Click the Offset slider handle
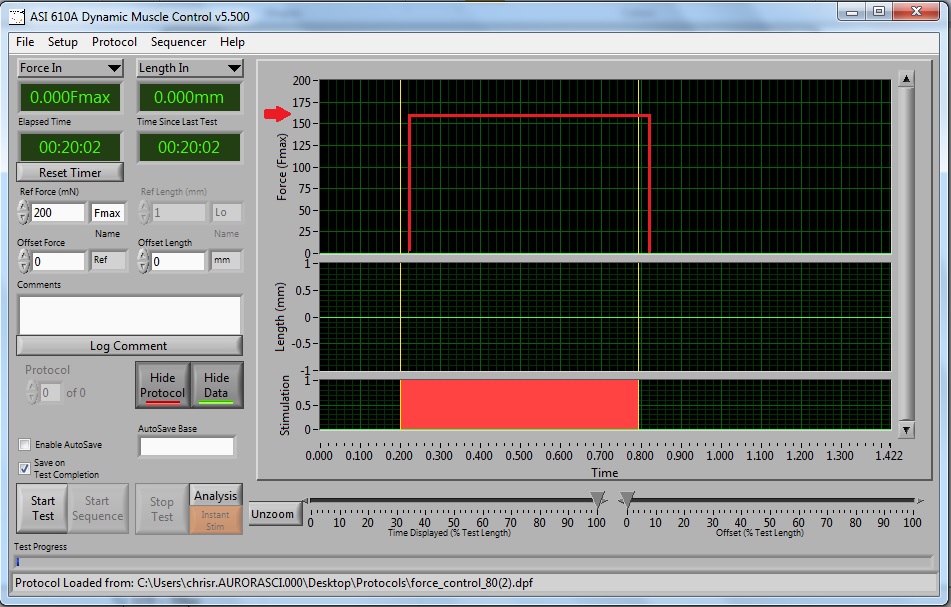The width and height of the screenshot is (951, 607). (x=627, y=500)
